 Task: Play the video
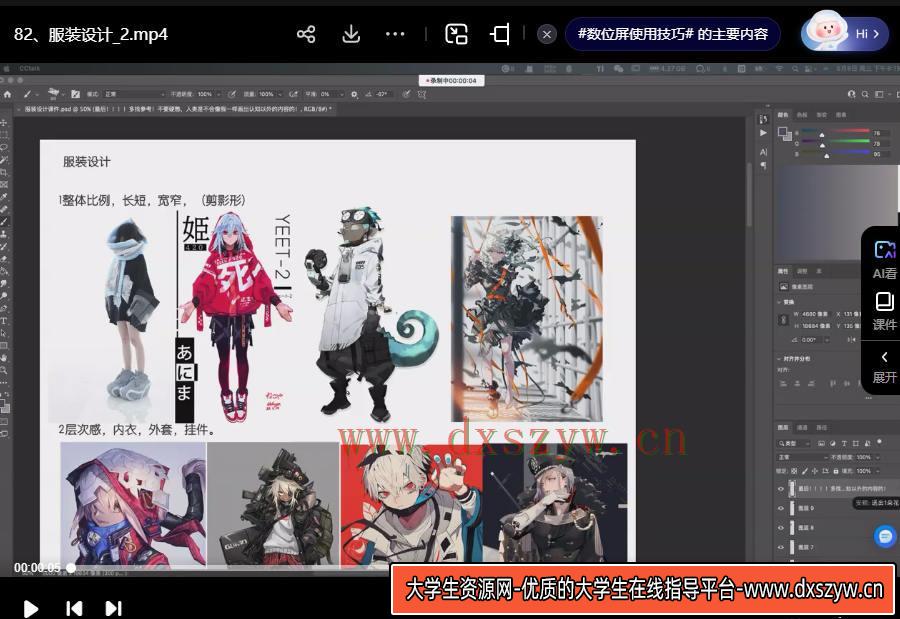coord(30,608)
